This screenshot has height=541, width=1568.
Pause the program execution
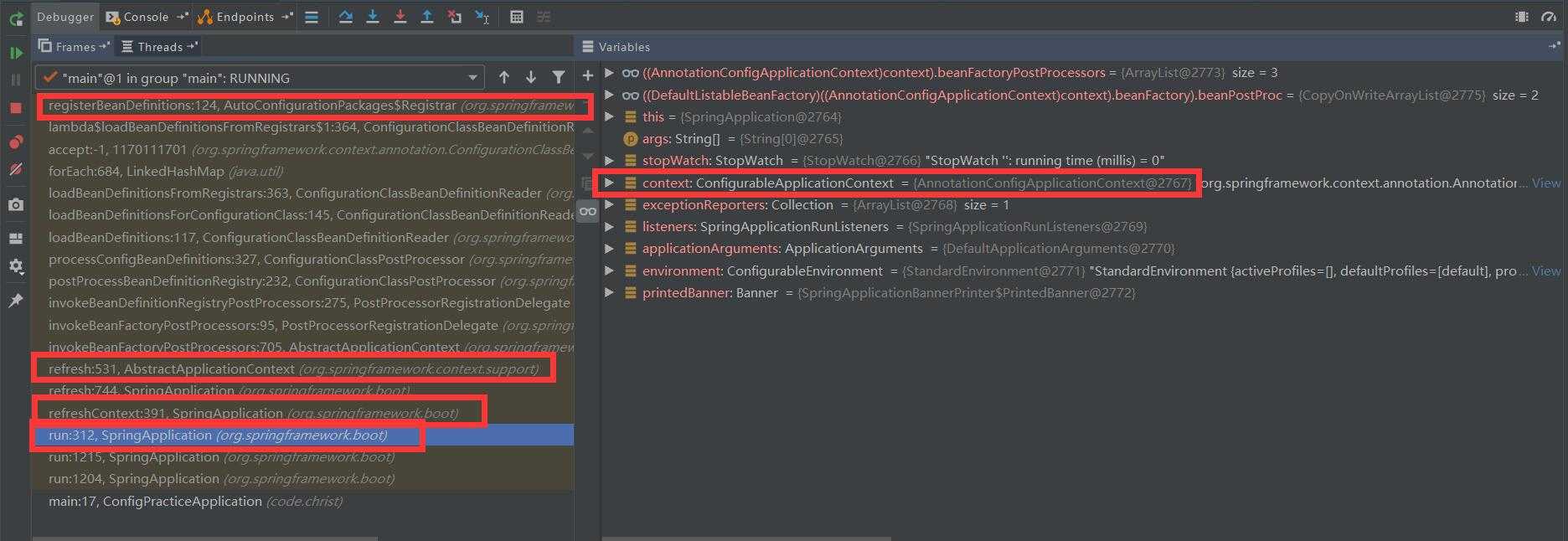click(16, 80)
